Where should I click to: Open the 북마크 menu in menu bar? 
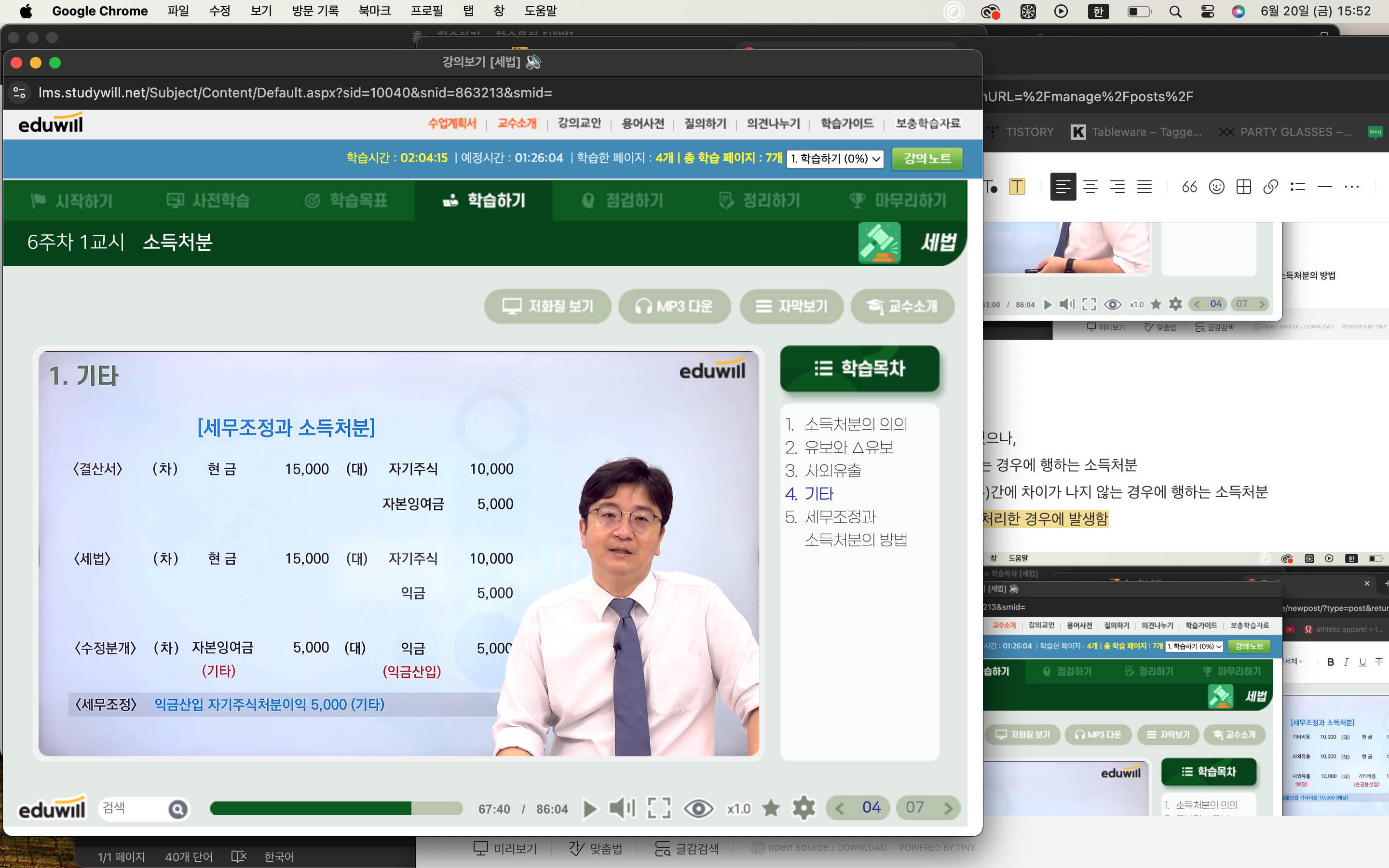[374, 11]
